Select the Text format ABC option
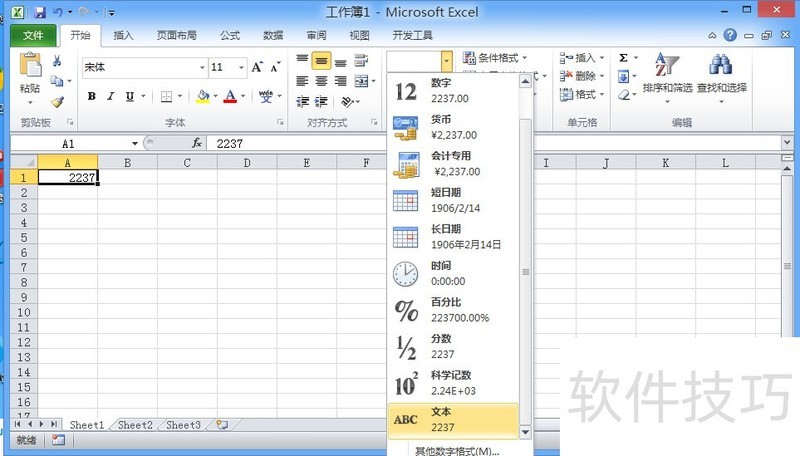The height and width of the screenshot is (456, 800). click(453, 420)
